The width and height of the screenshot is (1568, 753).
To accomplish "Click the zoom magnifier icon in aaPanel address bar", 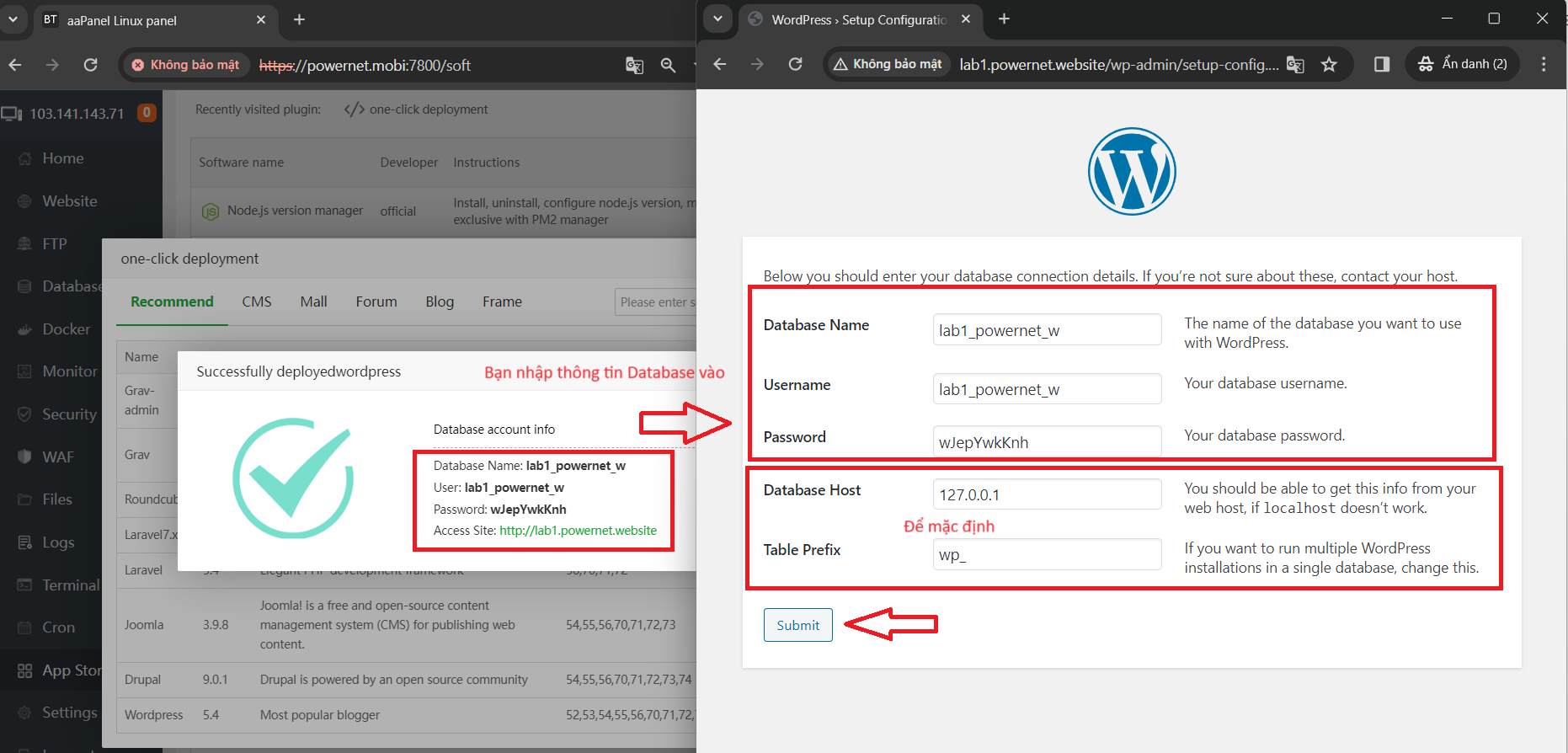I will [x=668, y=65].
